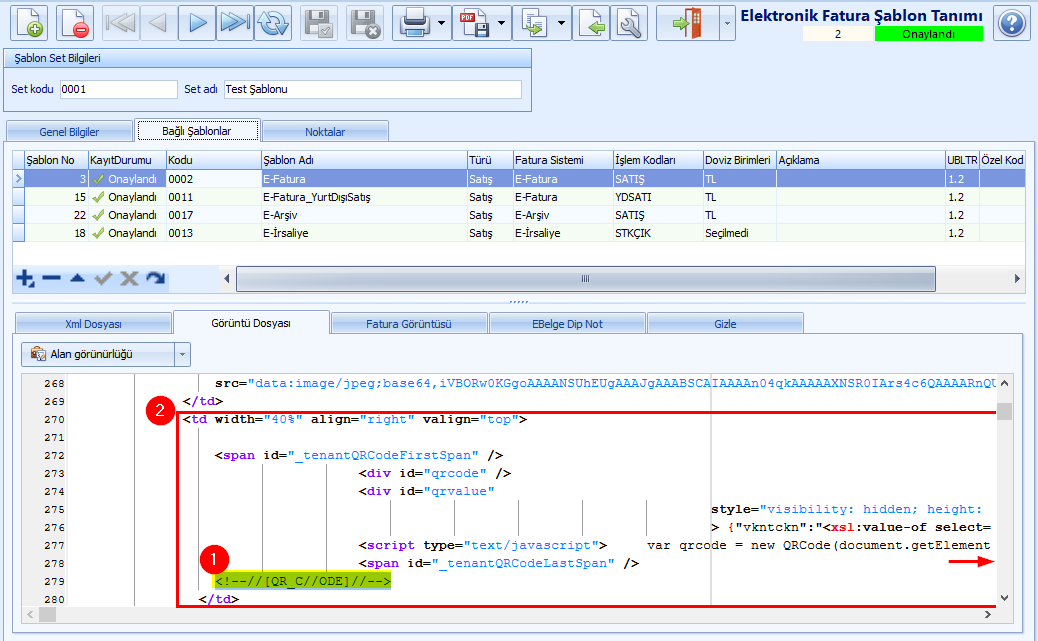Go to the first record
The image size is (1038, 641).
(x=121, y=23)
